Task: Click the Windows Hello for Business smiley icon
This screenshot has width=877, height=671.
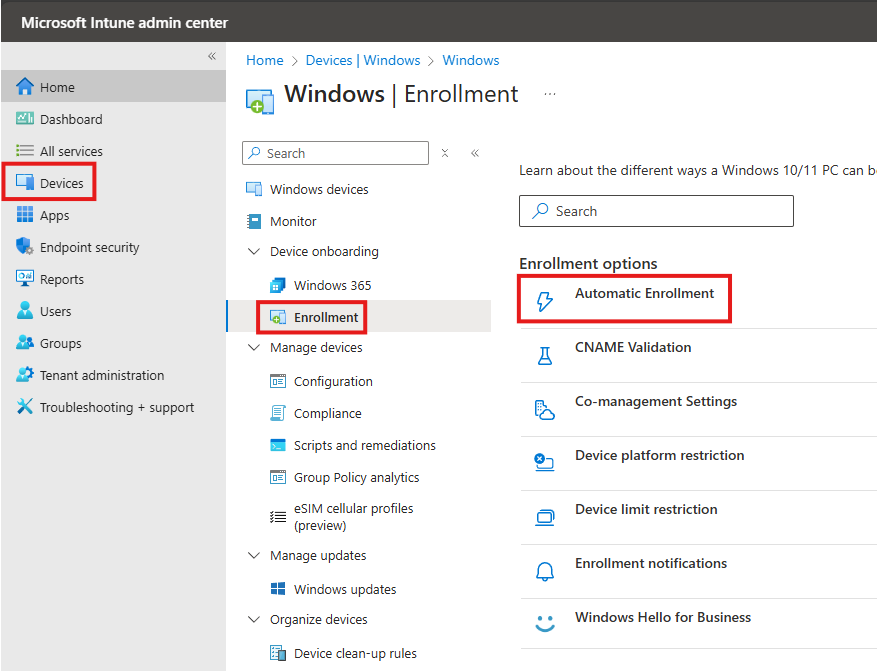Action: click(x=545, y=623)
